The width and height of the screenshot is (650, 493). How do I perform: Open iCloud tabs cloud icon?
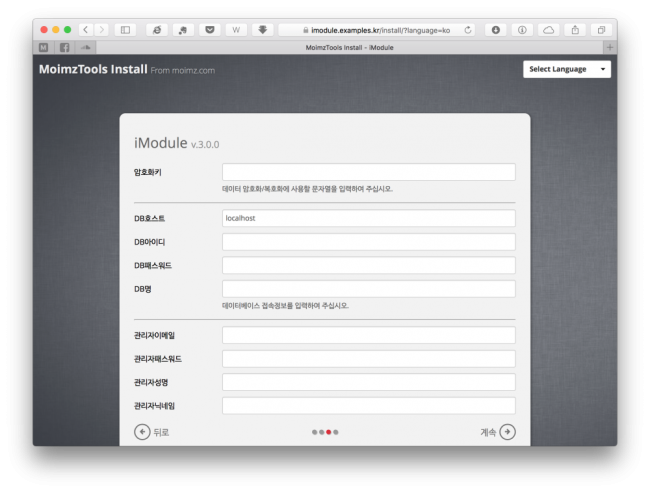pyautogui.click(x=548, y=30)
